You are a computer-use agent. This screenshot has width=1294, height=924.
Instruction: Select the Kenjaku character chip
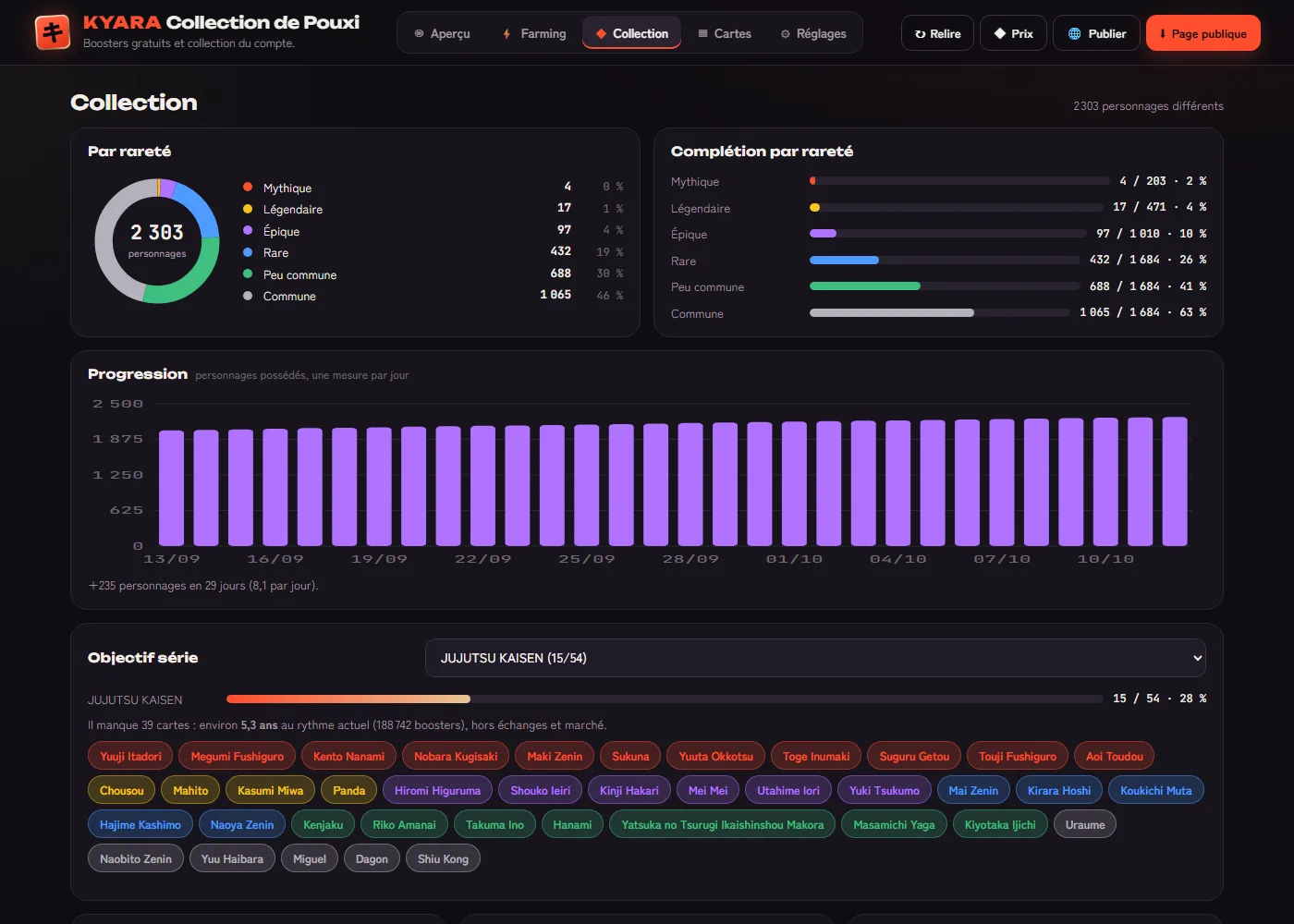[323, 825]
